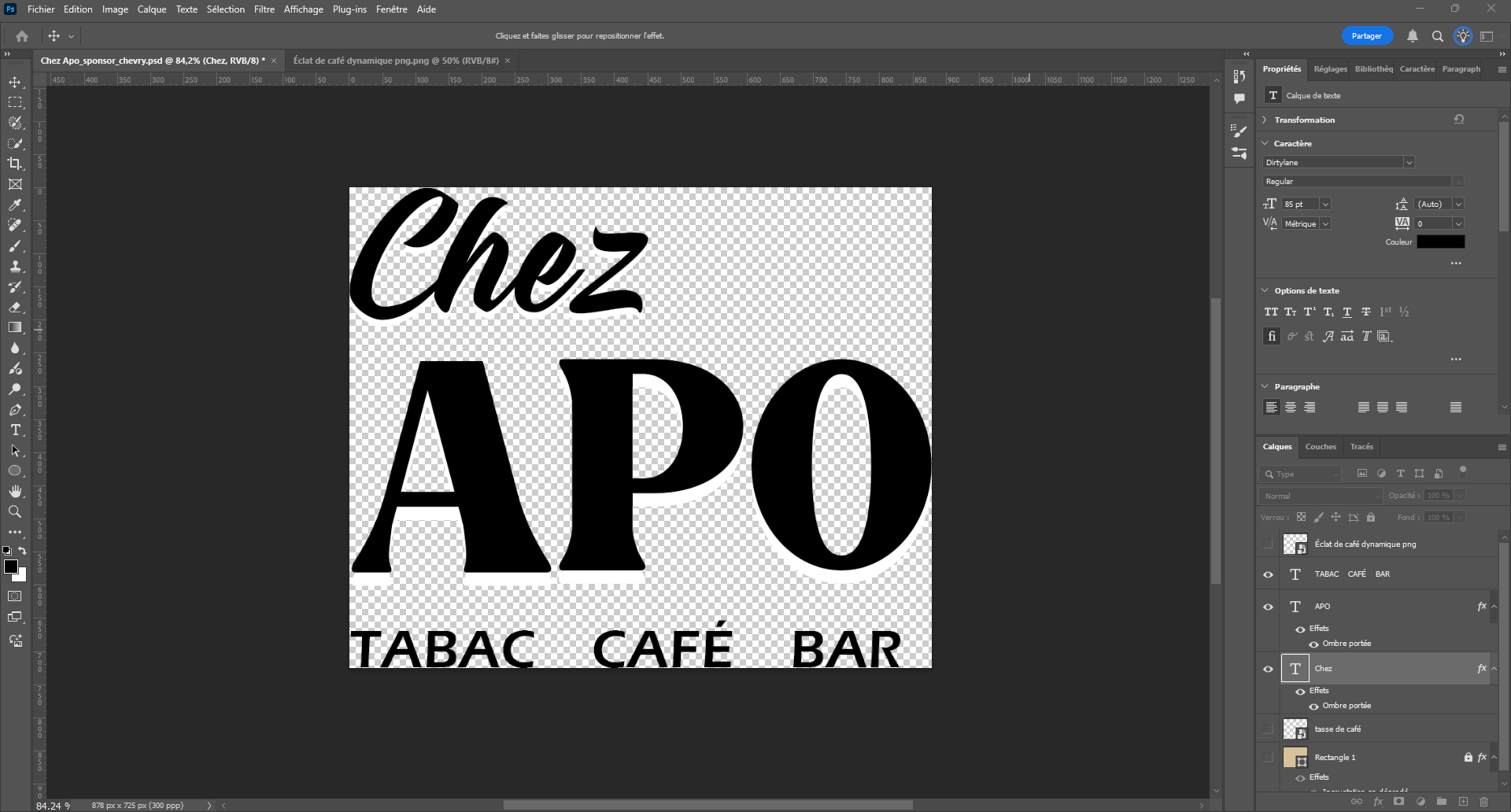Open the Fenêtre menu

[392, 9]
